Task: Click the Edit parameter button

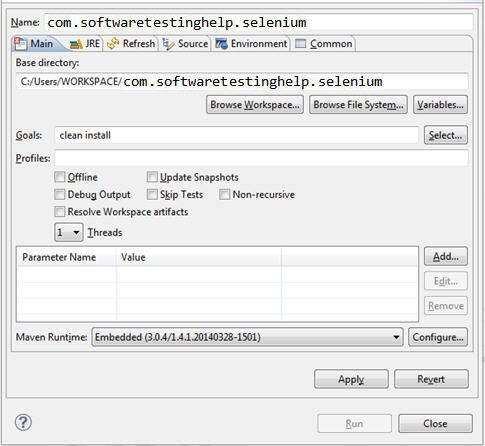Action: [446, 281]
